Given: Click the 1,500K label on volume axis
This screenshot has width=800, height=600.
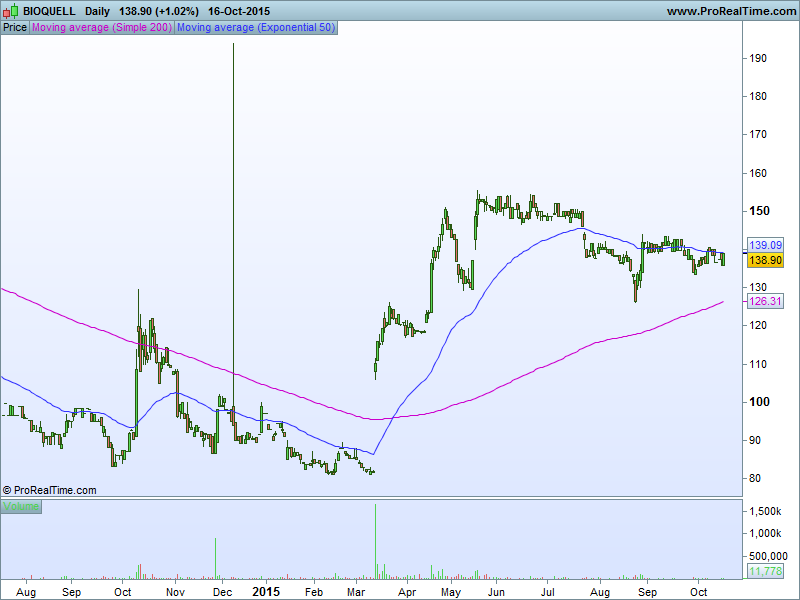Looking at the screenshot, I should click(766, 511).
